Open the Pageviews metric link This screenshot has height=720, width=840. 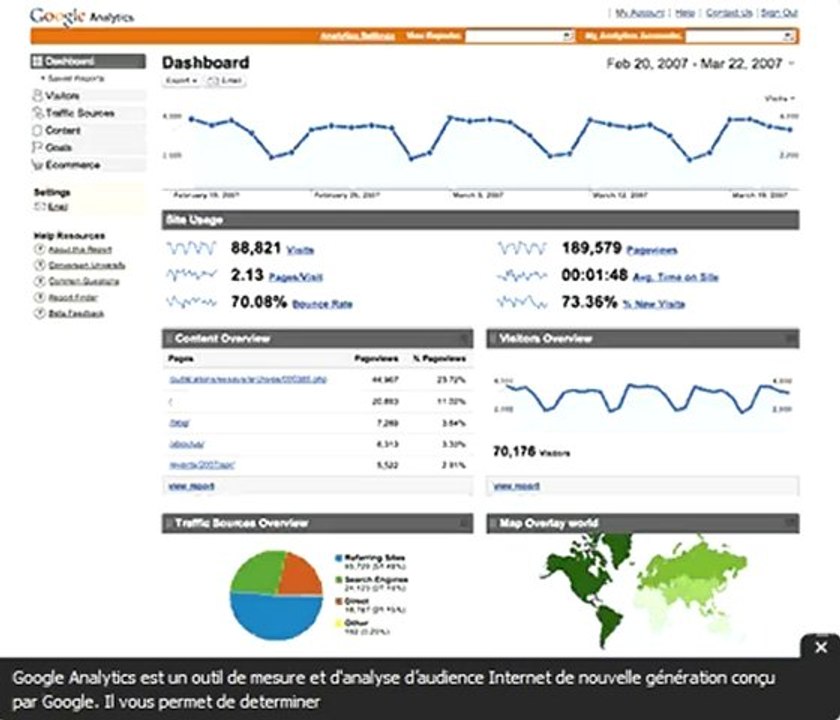point(652,250)
